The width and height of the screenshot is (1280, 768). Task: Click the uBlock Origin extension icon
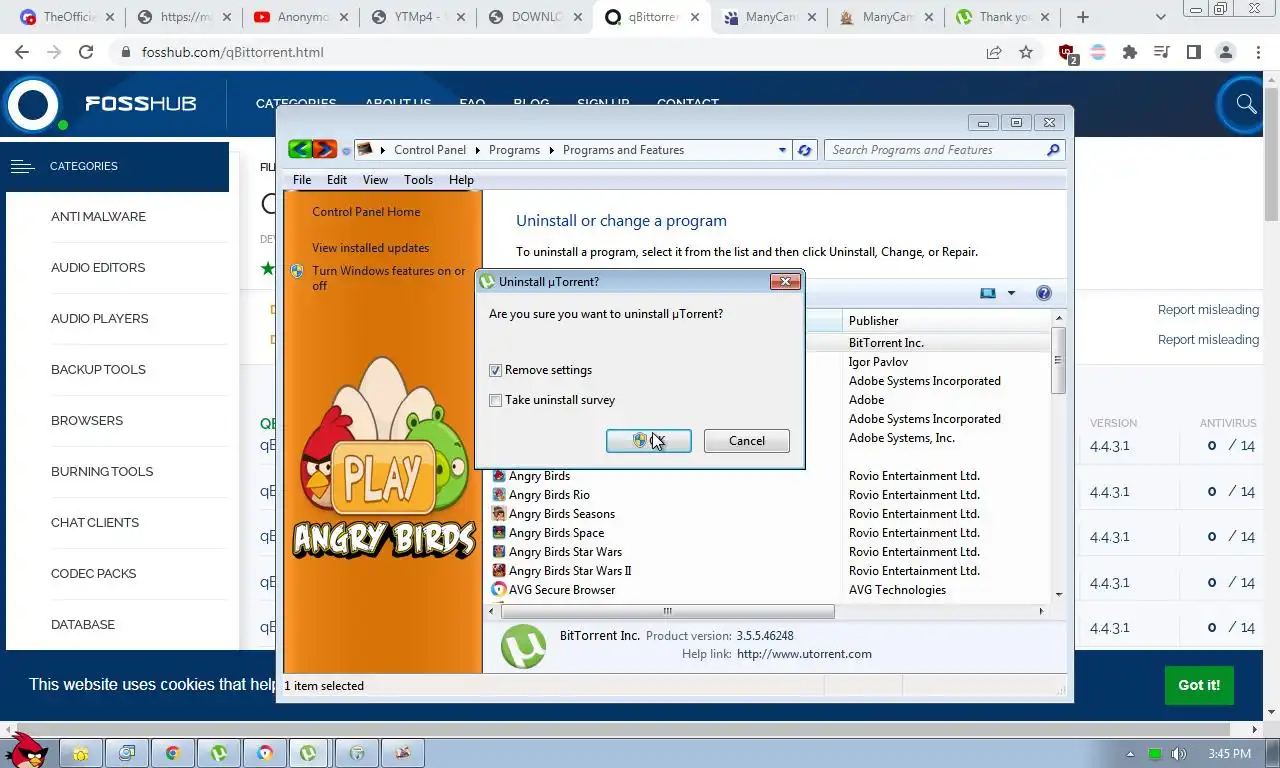pyautogui.click(x=1067, y=53)
